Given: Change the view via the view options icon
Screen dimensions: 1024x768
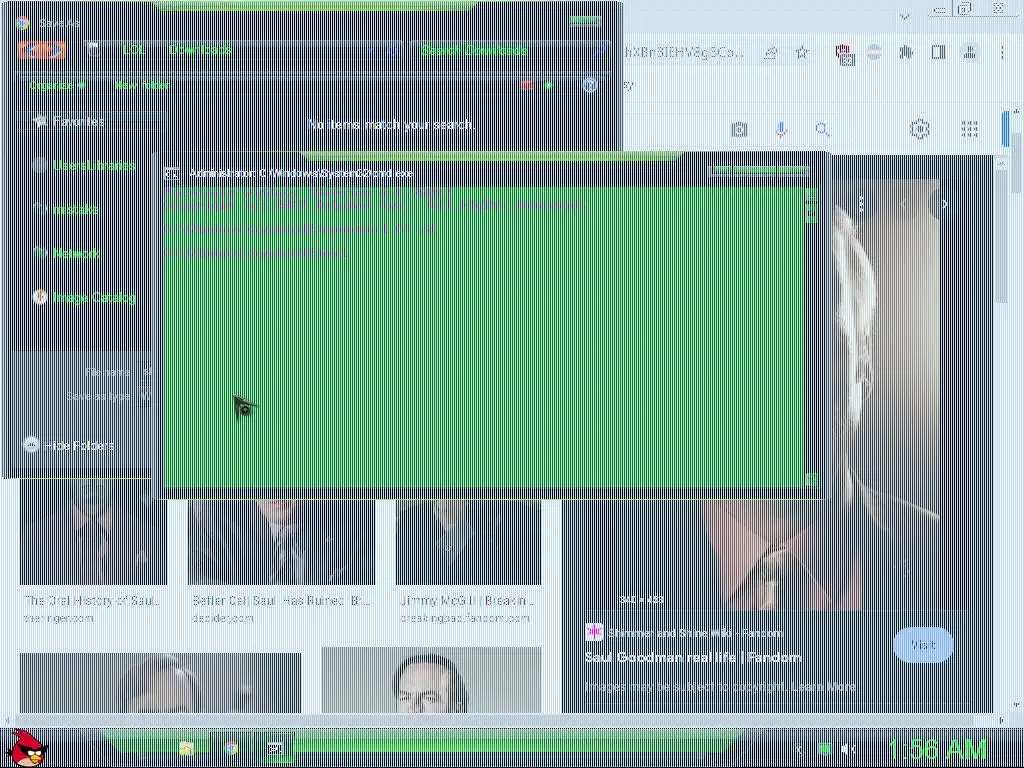Looking at the screenshot, I should click(527, 85).
